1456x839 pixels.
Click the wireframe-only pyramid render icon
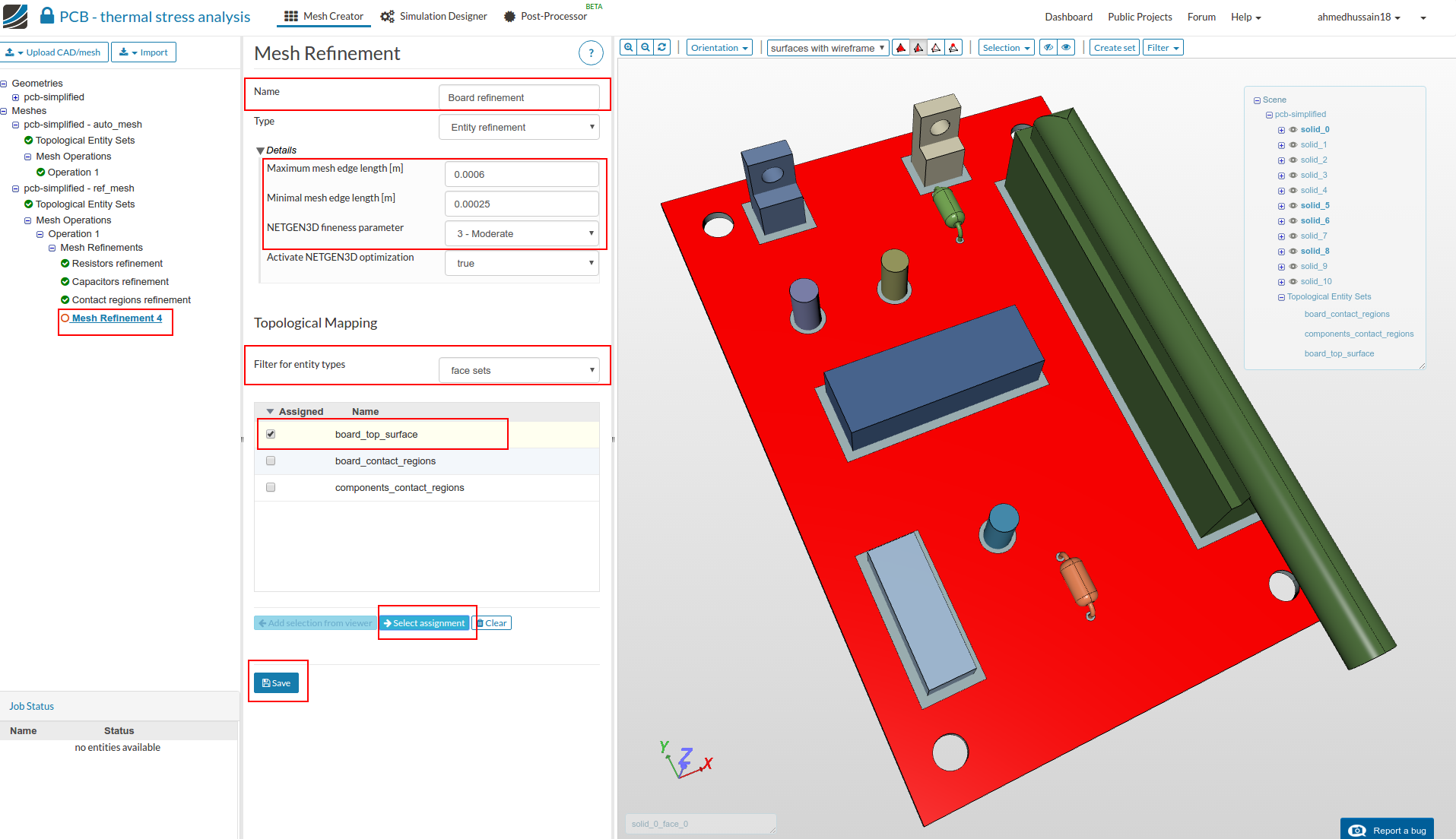(936, 48)
